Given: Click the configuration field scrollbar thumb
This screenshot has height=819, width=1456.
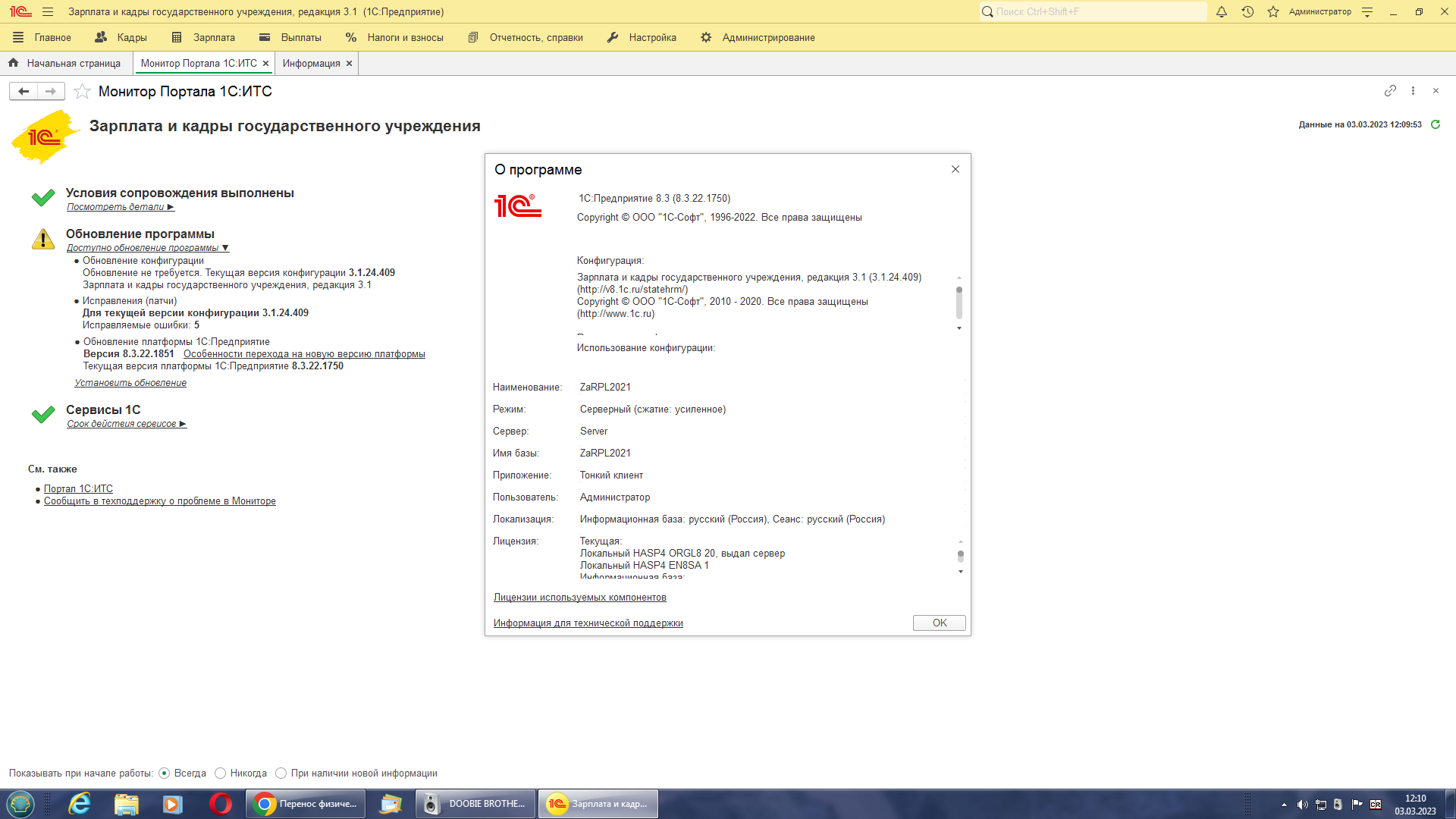Looking at the screenshot, I should pyautogui.click(x=959, y=303).
